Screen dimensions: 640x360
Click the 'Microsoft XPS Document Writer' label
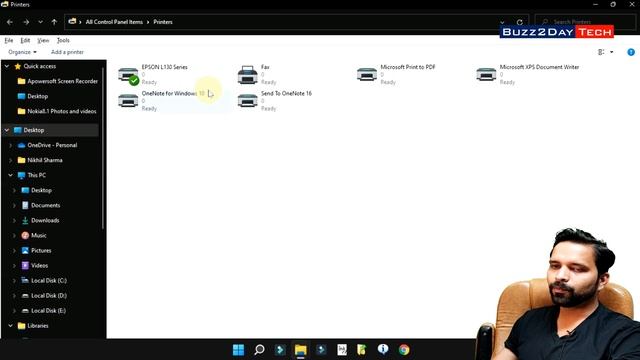pos(539,67)
